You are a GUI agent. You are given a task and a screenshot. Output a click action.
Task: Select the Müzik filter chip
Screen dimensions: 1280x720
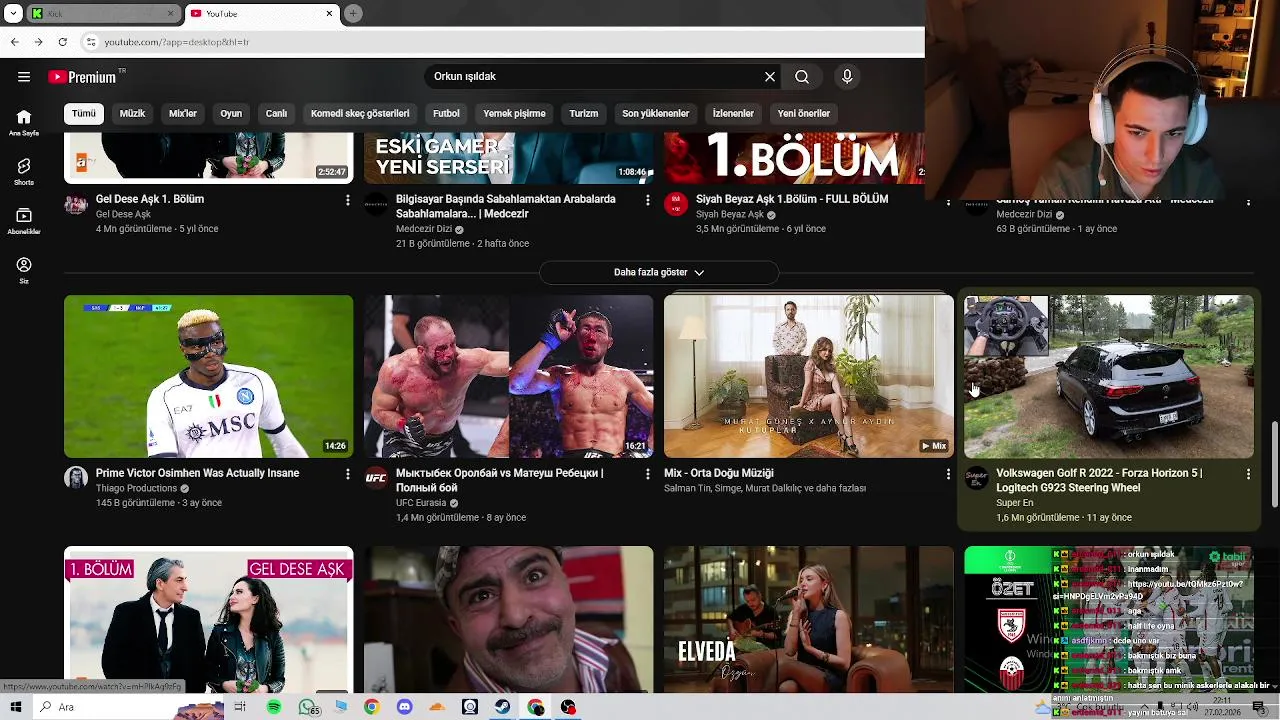[x=132, y=114]
